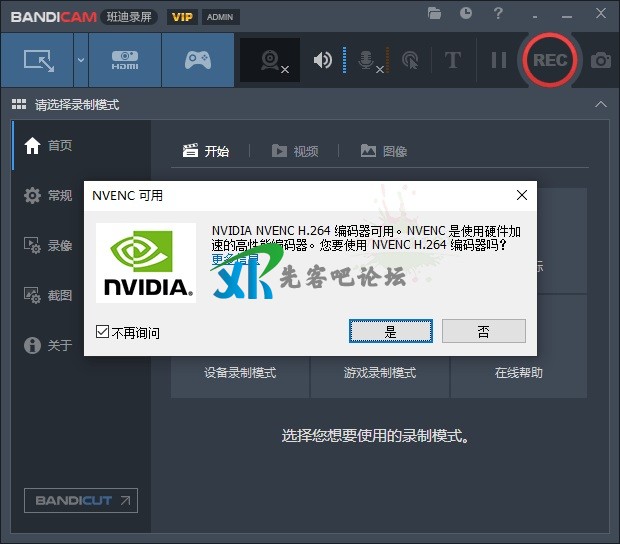
Task: Choose the HDMI device recording mode
Action: click(124, 60)
